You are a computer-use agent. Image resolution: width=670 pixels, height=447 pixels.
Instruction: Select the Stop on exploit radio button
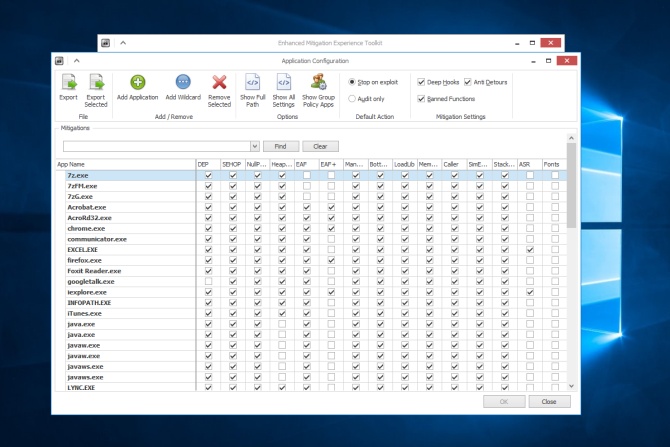(x=352, y=82)
